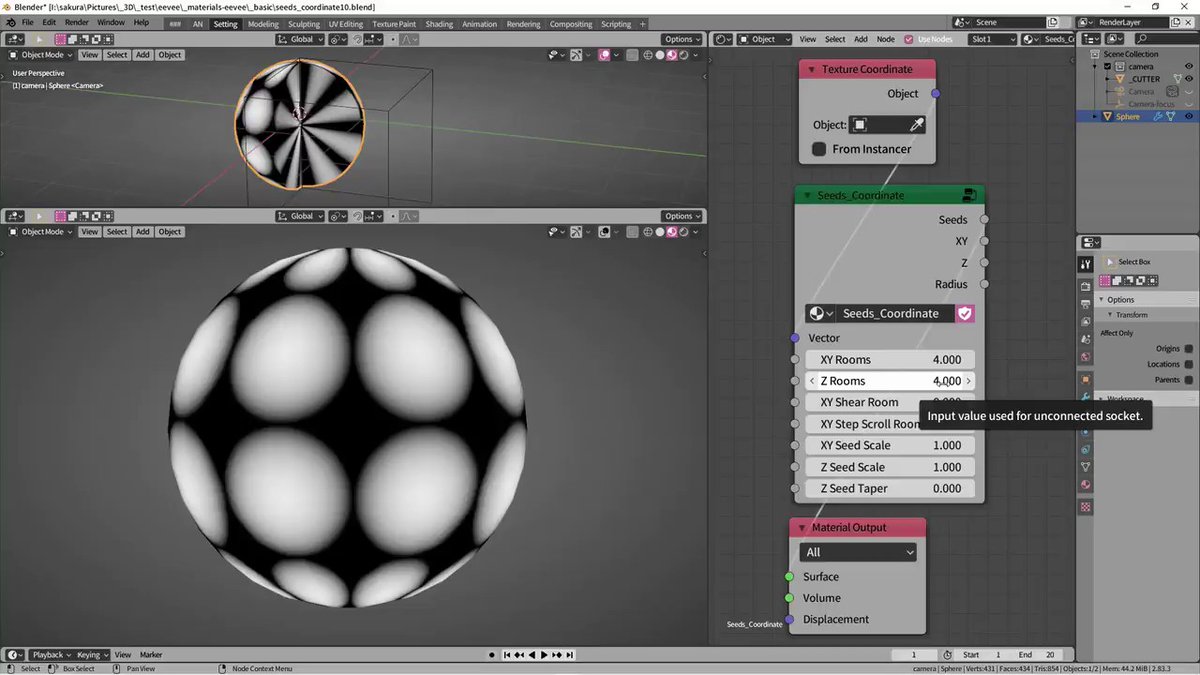Collapse the Texture Coordinate node
The height and width of the screenshot is (675, 1200).
pos(811,69)
